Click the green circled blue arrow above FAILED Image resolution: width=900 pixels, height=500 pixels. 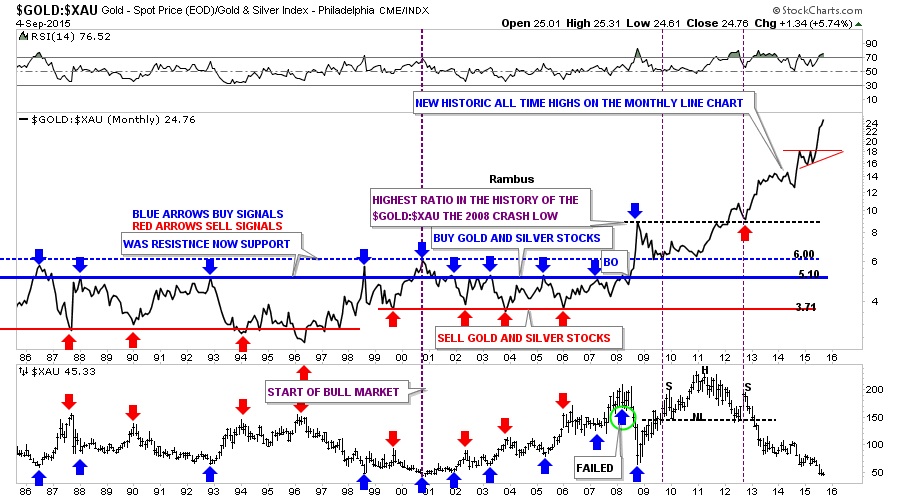pyautogui.click(x=623, y=417)
